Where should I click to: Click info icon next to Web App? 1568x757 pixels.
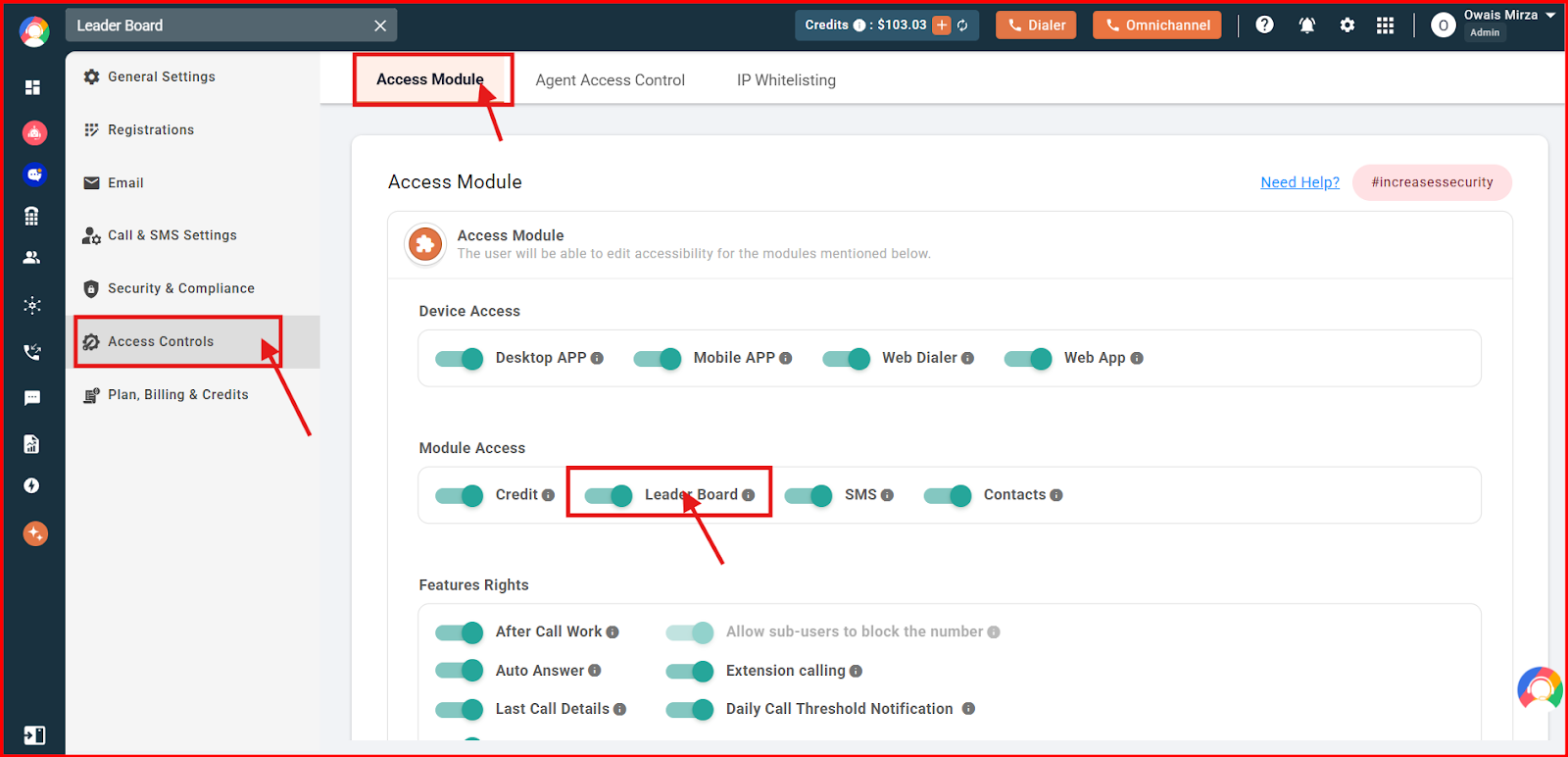(x=1137, y=358)
